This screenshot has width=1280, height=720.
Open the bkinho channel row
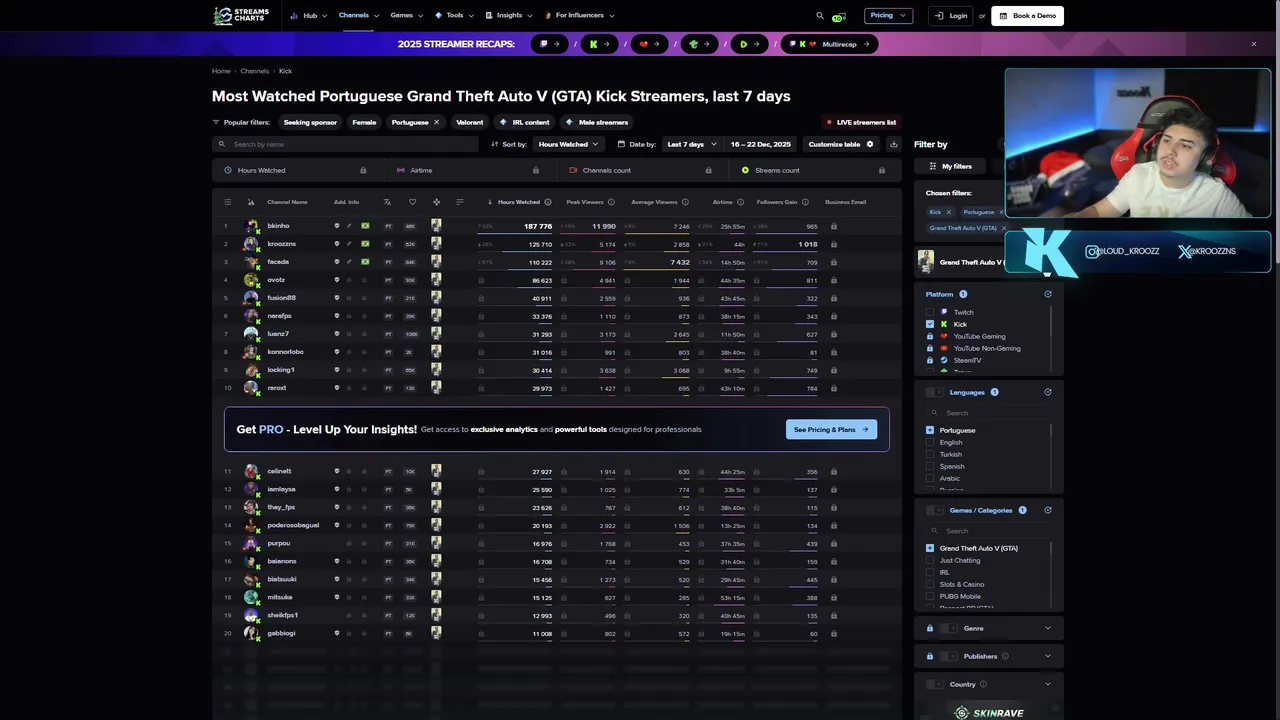pos(556,226)
